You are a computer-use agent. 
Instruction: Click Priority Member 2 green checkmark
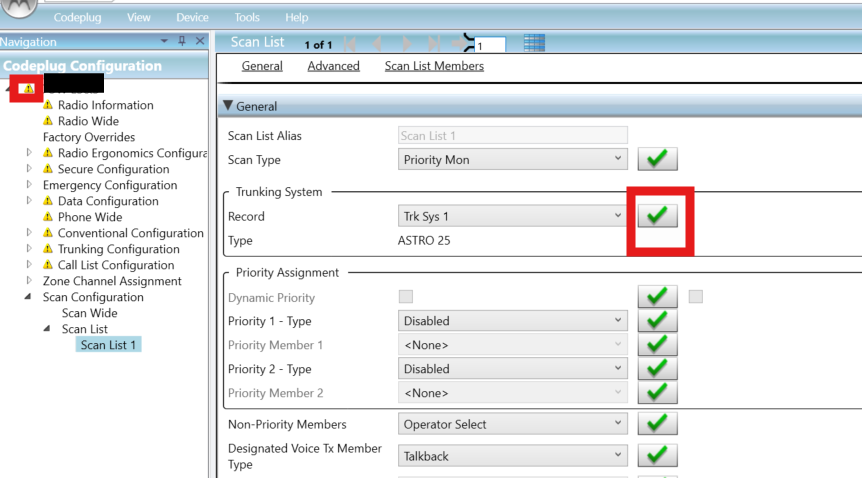pyautogui.click(x=657, y=392)
